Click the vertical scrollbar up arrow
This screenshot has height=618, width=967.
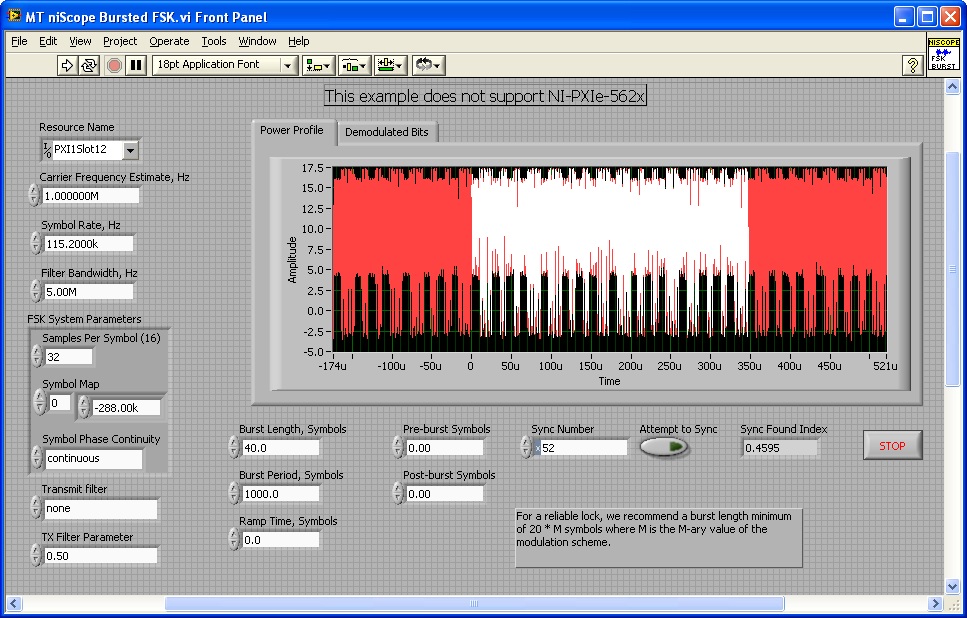952,87
